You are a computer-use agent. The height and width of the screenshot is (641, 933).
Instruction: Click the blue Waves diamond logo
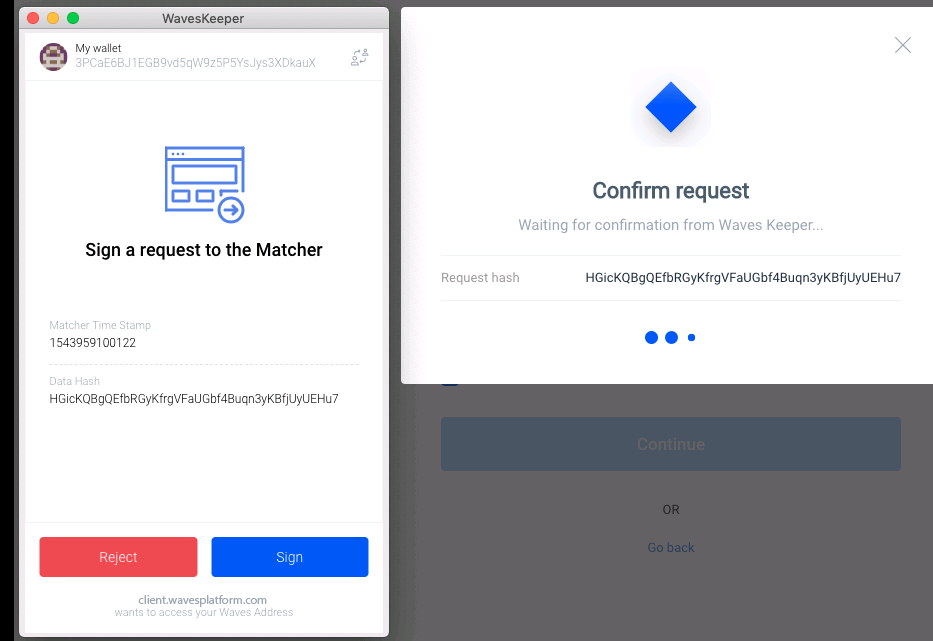[671, 107]
